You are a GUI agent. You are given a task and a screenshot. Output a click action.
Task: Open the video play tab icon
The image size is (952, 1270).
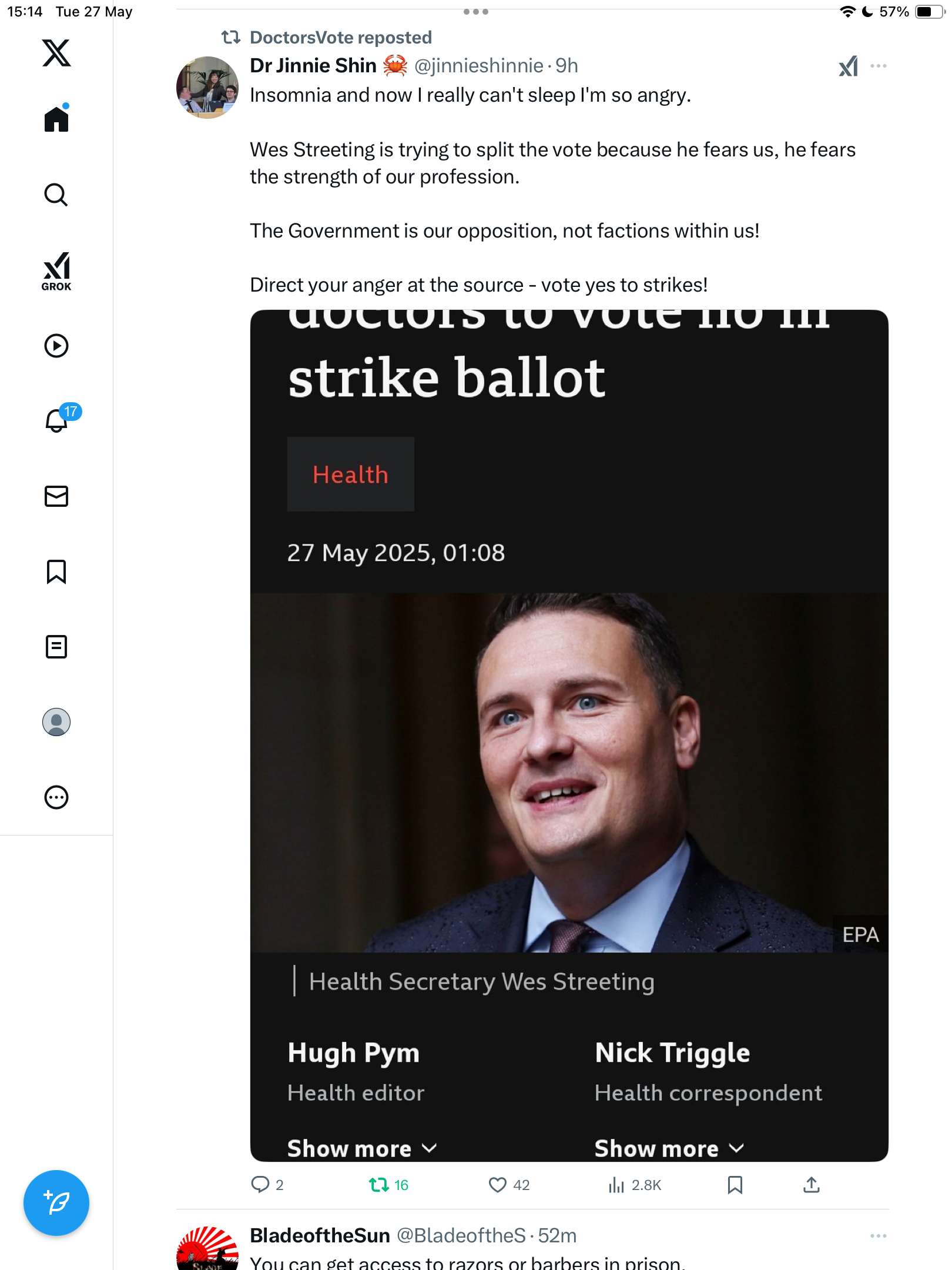pyautogui.click(x=56, y=346)
